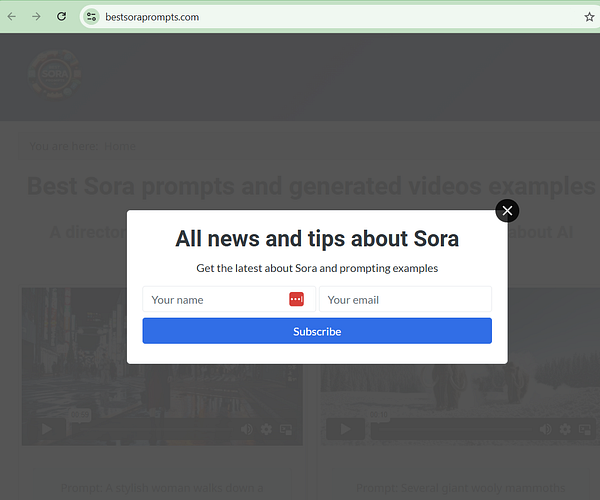Click the blue Subscribe button

point(317,331)
